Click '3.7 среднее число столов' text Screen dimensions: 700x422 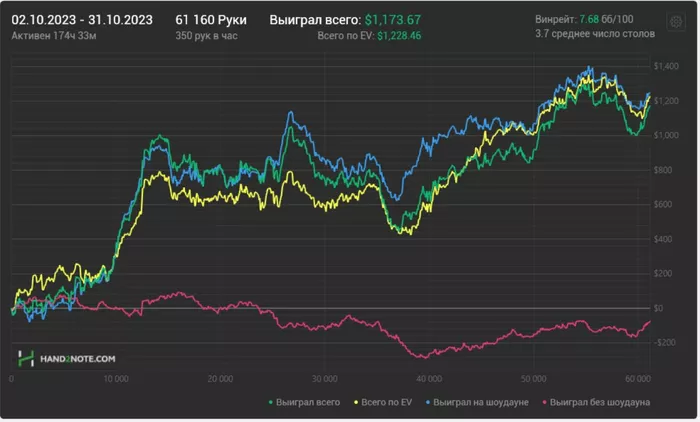595,34
